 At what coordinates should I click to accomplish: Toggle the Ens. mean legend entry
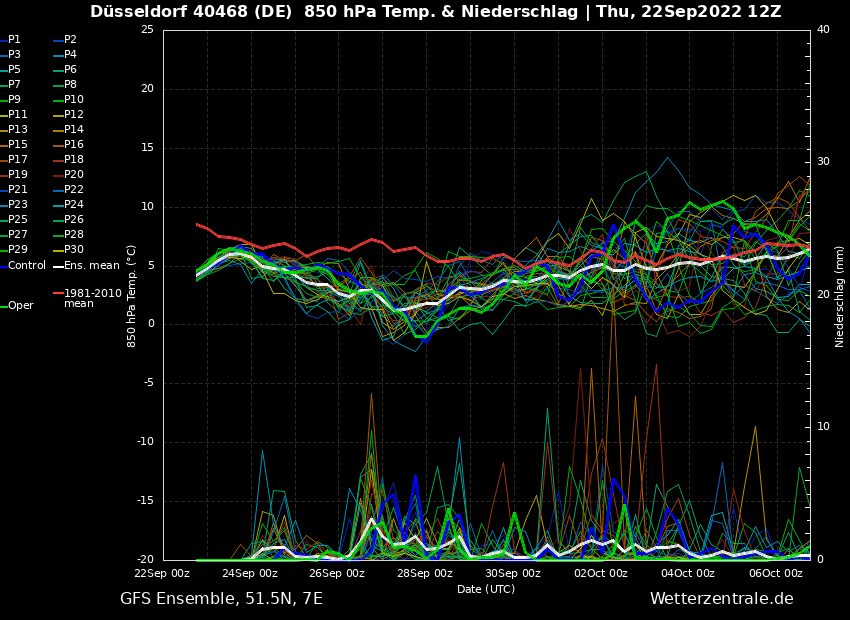(x=91, y=266)
